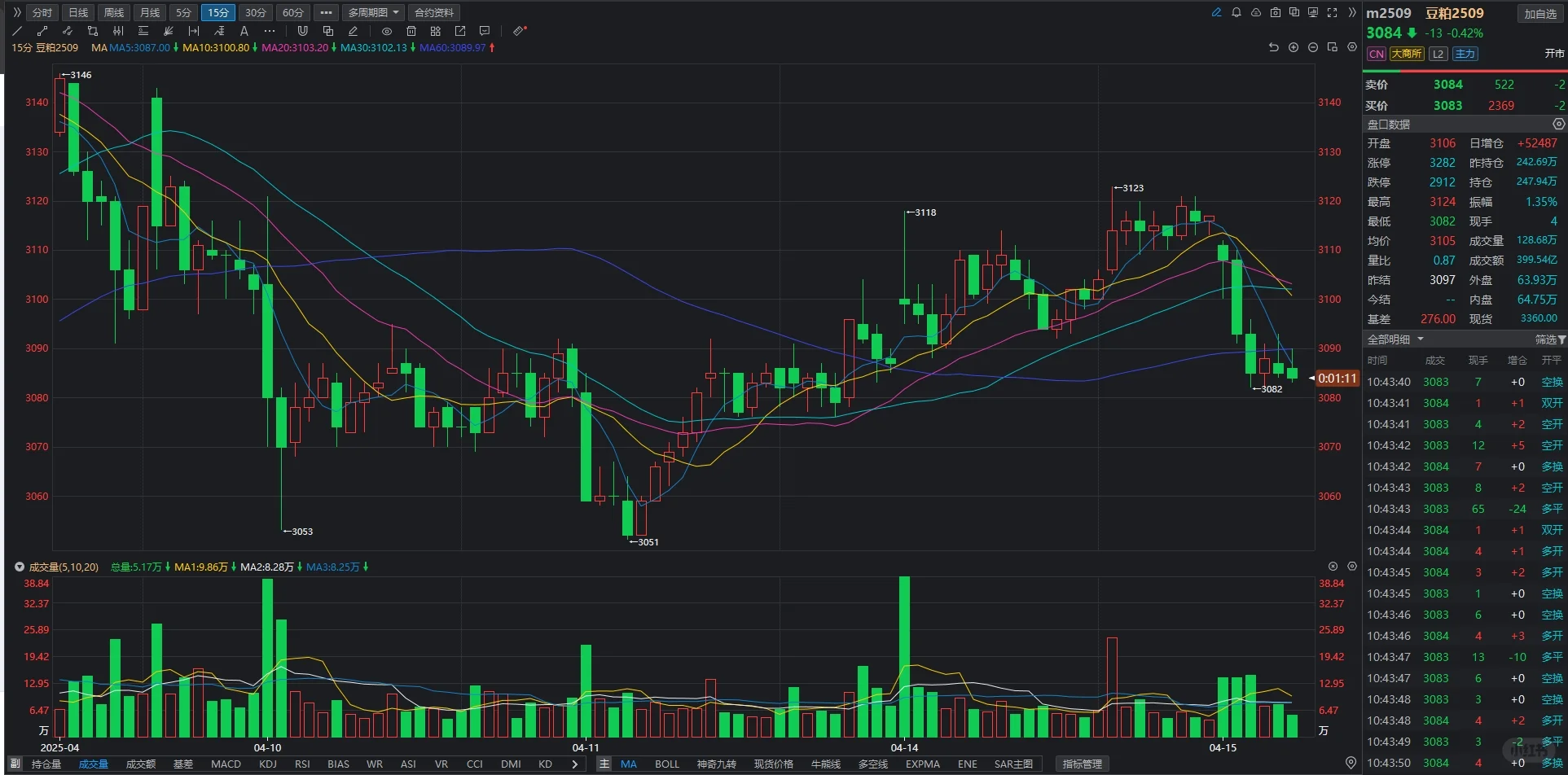Enter fullscreen chart mode

1333,12
